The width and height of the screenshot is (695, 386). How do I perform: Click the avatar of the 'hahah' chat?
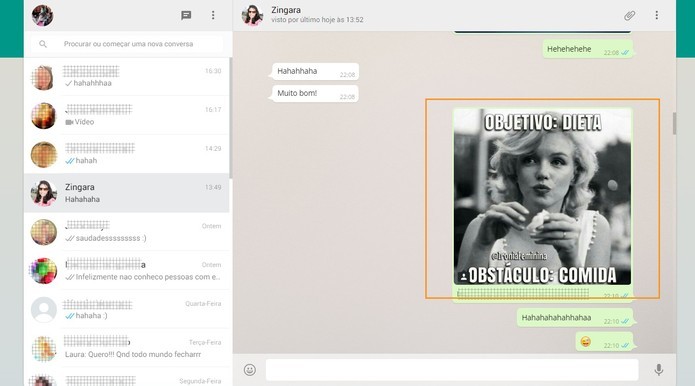point(43,155)
